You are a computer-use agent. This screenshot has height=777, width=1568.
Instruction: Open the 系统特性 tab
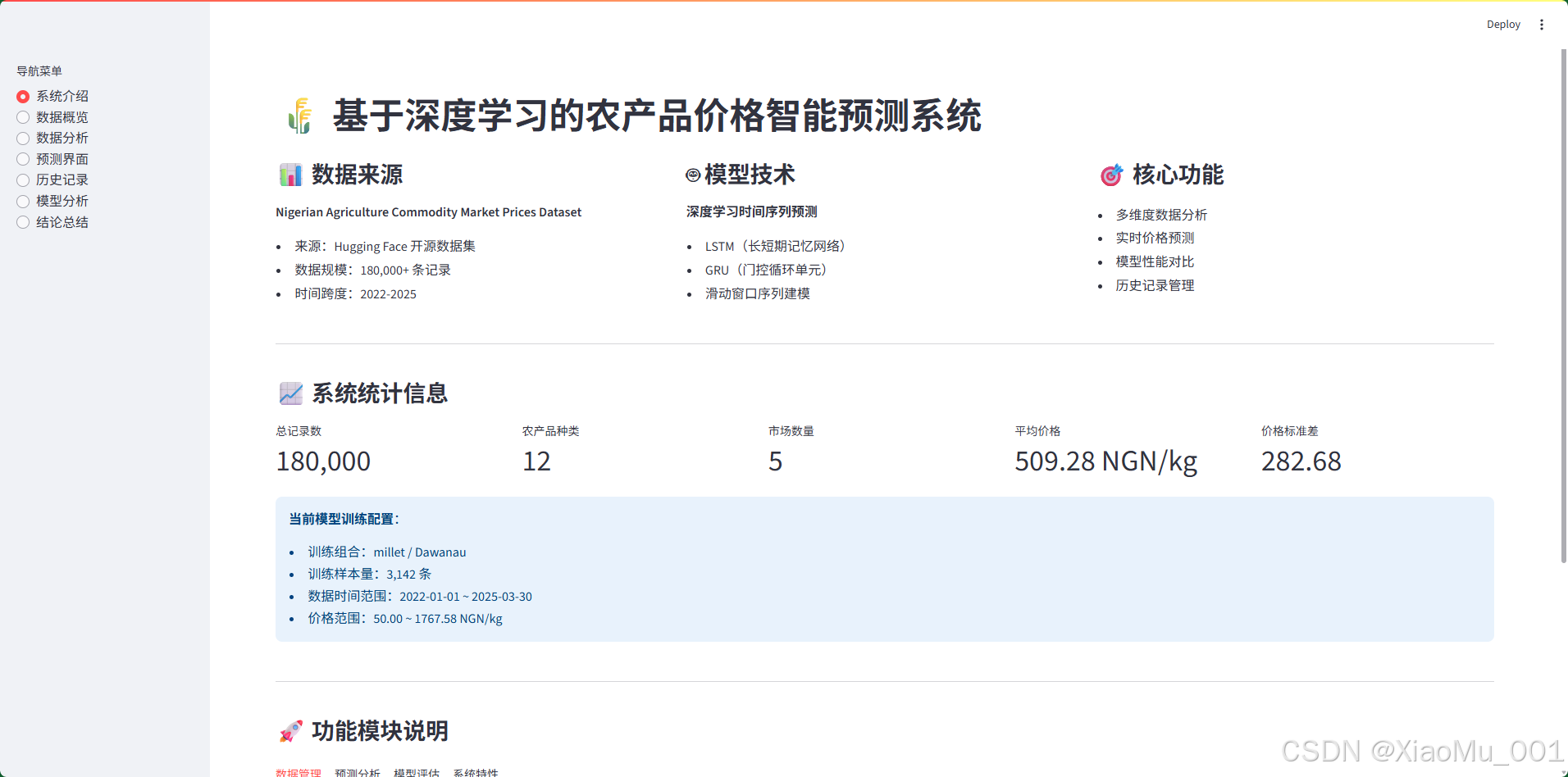[476, 772]
